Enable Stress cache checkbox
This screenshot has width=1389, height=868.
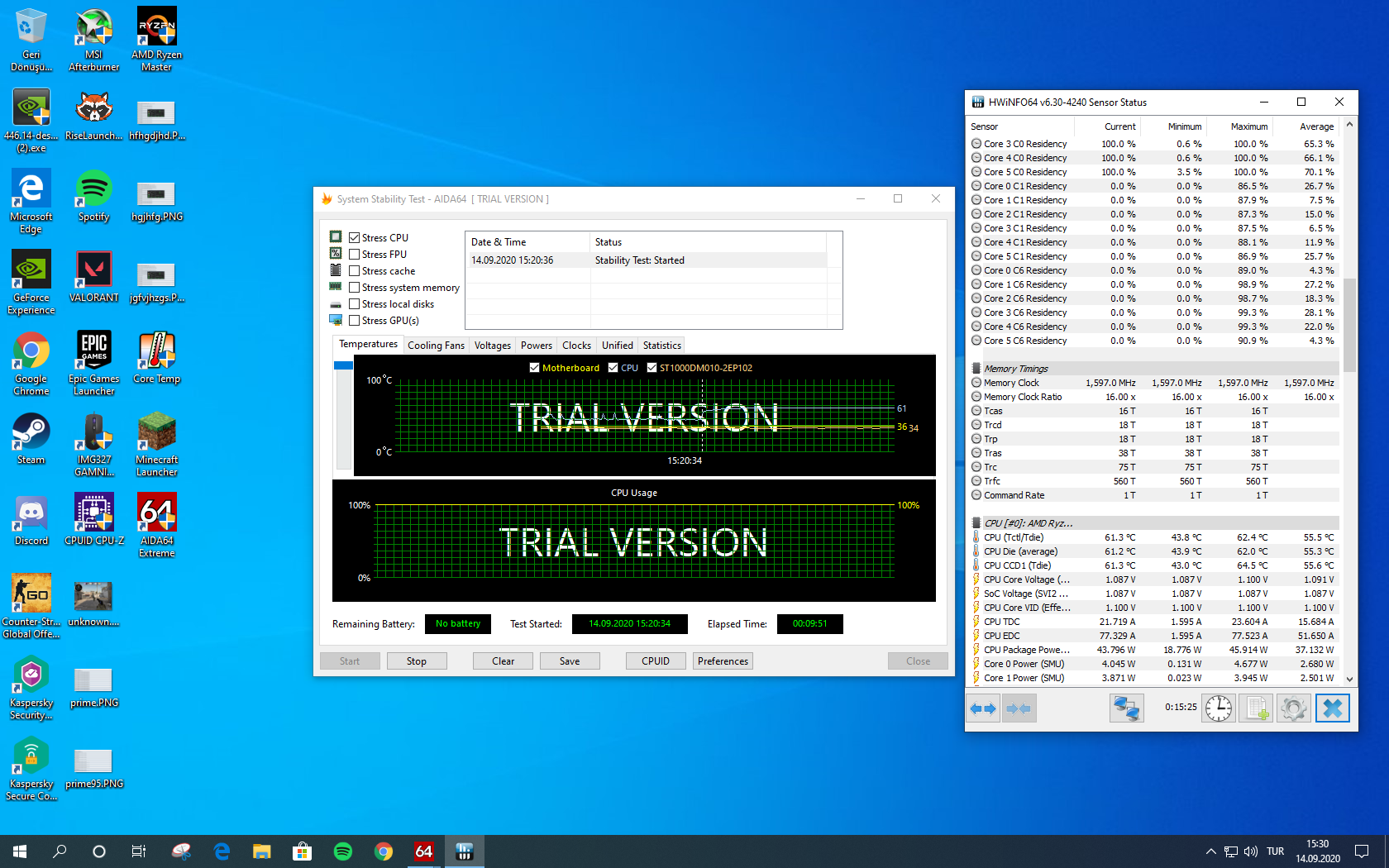click(354, 271)
